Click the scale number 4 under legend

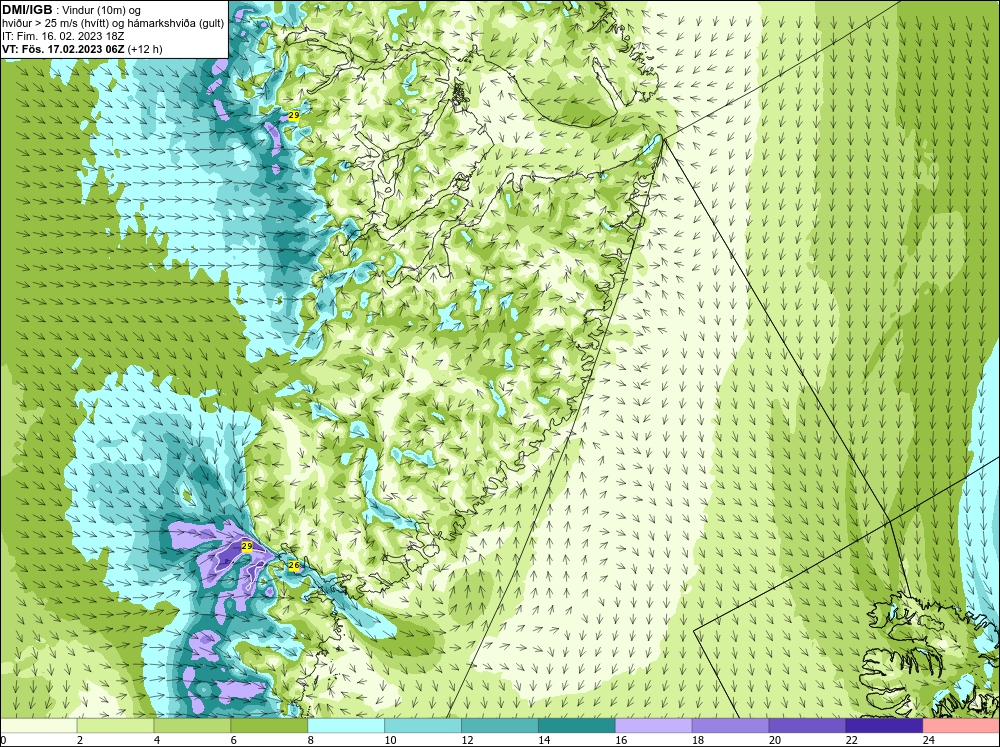(157, 740)
